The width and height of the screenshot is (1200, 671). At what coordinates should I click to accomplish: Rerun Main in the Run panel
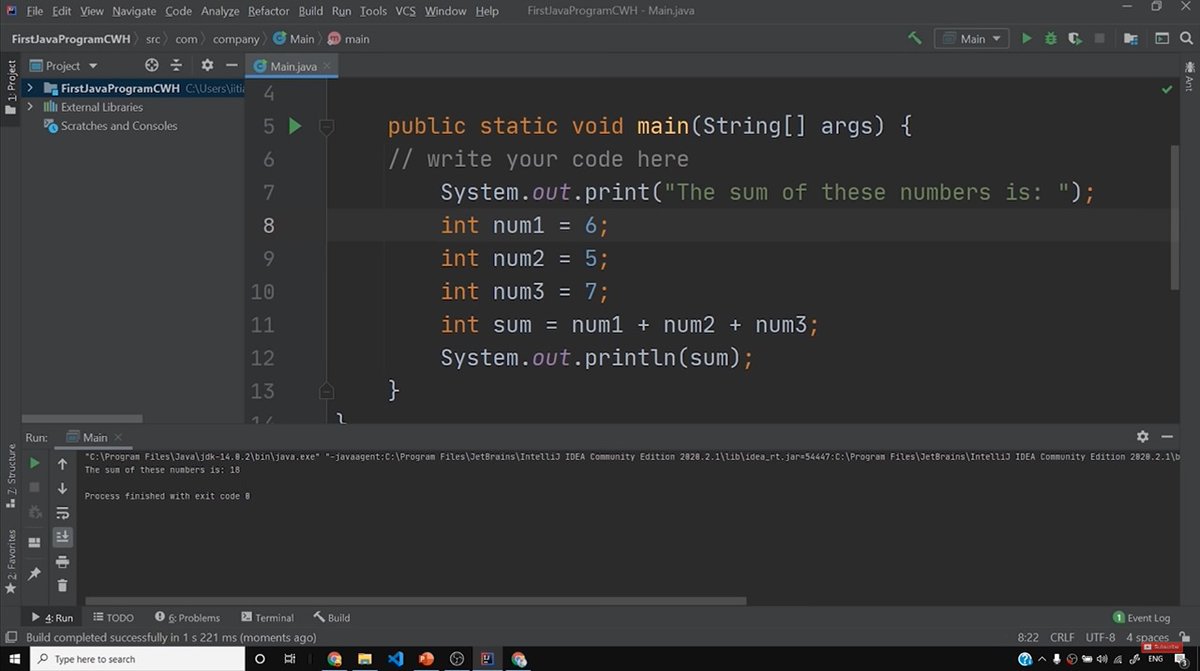click(35, 463)
